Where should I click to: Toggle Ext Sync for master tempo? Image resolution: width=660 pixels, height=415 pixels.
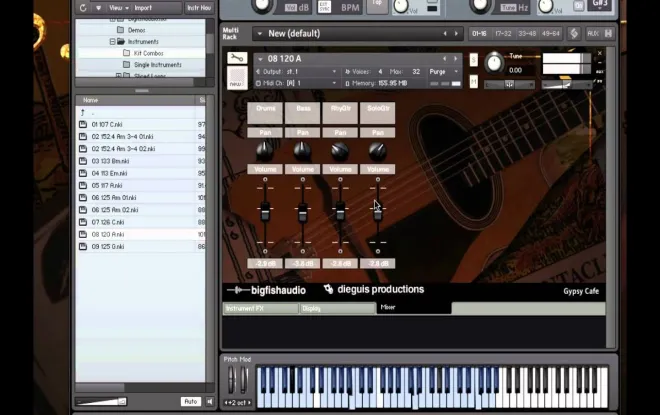coord(324,7)
